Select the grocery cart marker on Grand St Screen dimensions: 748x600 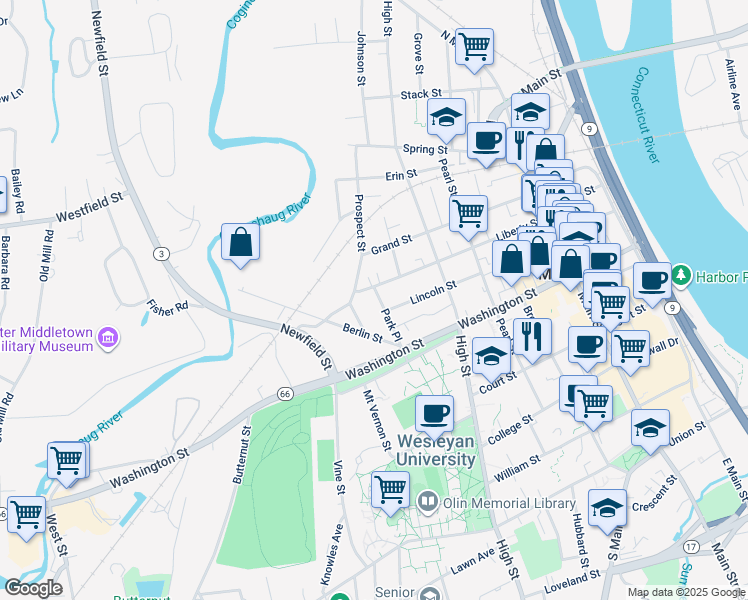[x=468, y=215]
